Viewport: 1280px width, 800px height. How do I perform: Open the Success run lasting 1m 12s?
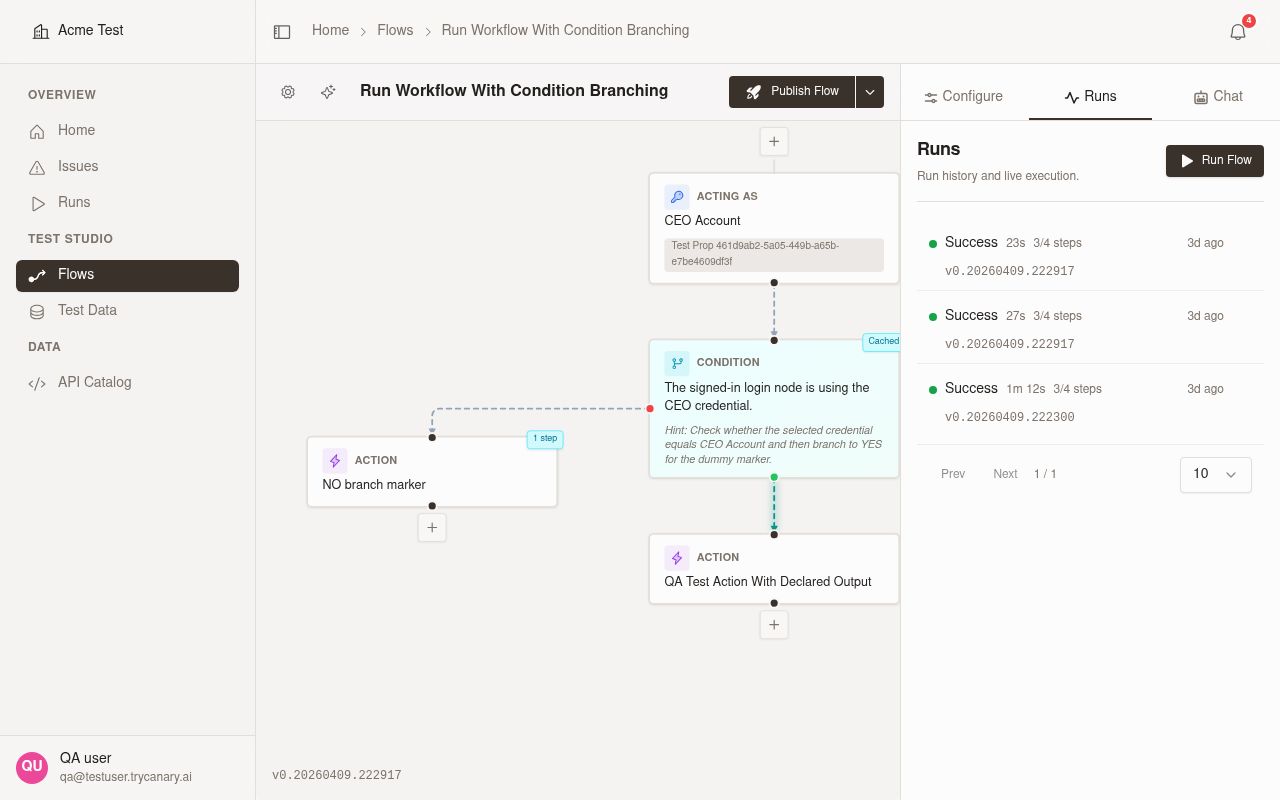pyautogui.click(x=1090, y=401)
